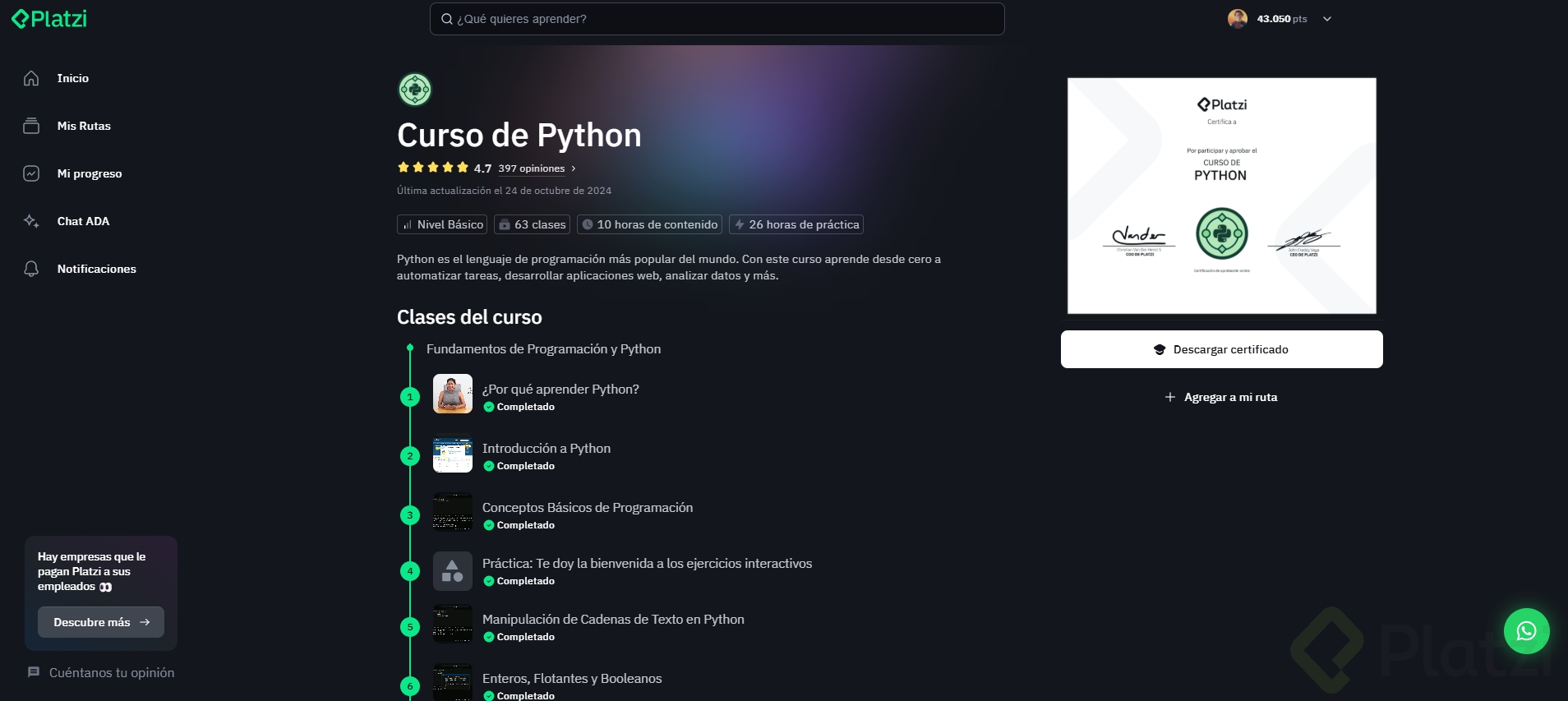This screenshot has width=1568, height=701.
Task: Expand the reviews chevron after 397 opiniones
Action: pyautogui.click(x=573, y=168)
